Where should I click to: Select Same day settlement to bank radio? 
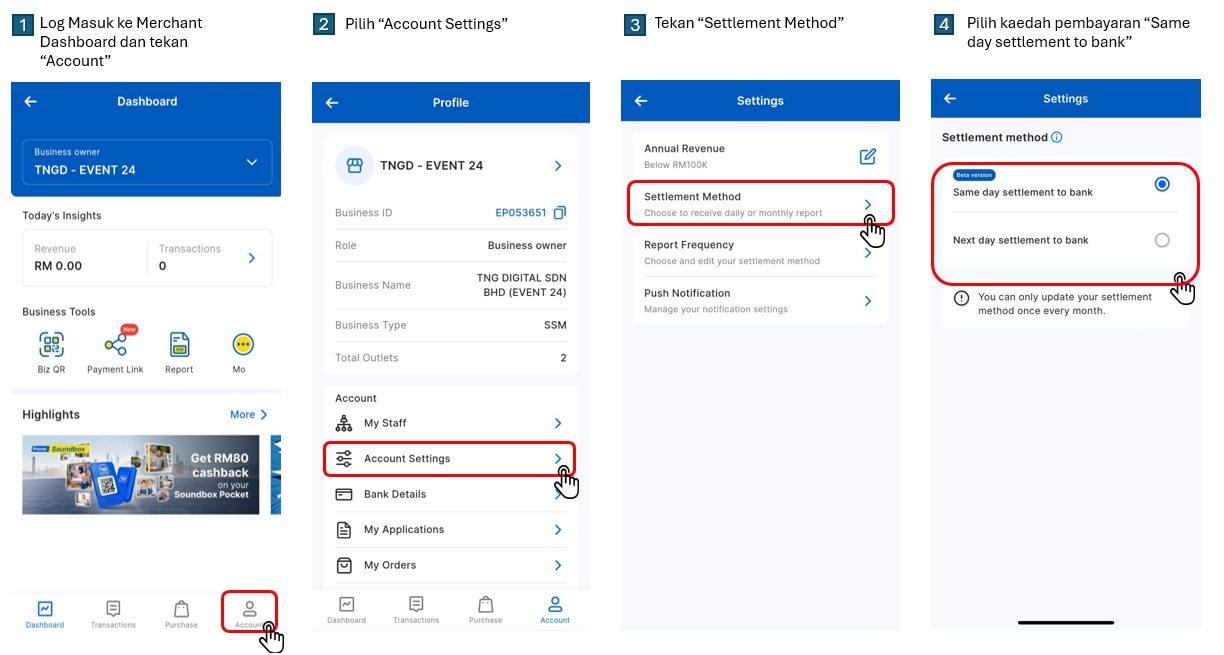(1161, 184)
